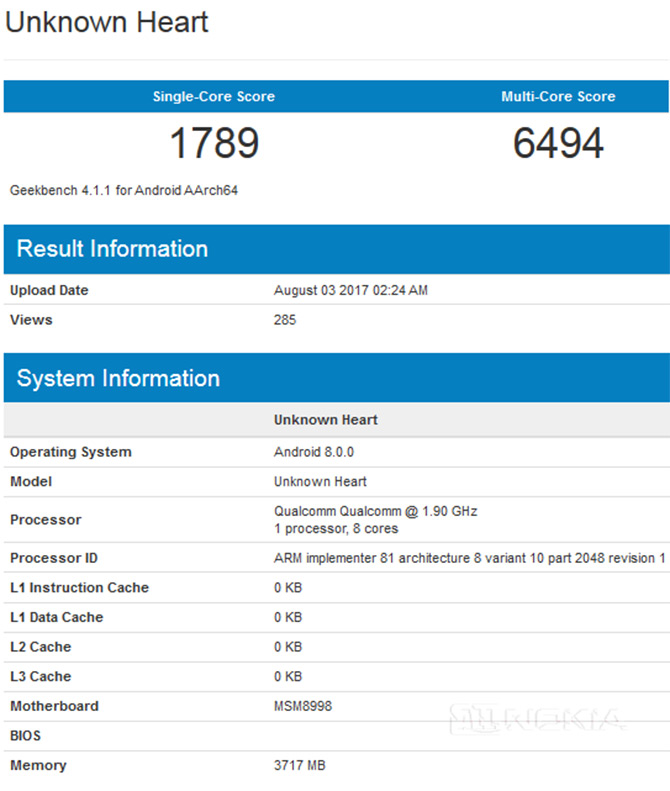Select the views count 285
Screen dimensions: 670x791
pyautogui.click(x=285, y=320)
